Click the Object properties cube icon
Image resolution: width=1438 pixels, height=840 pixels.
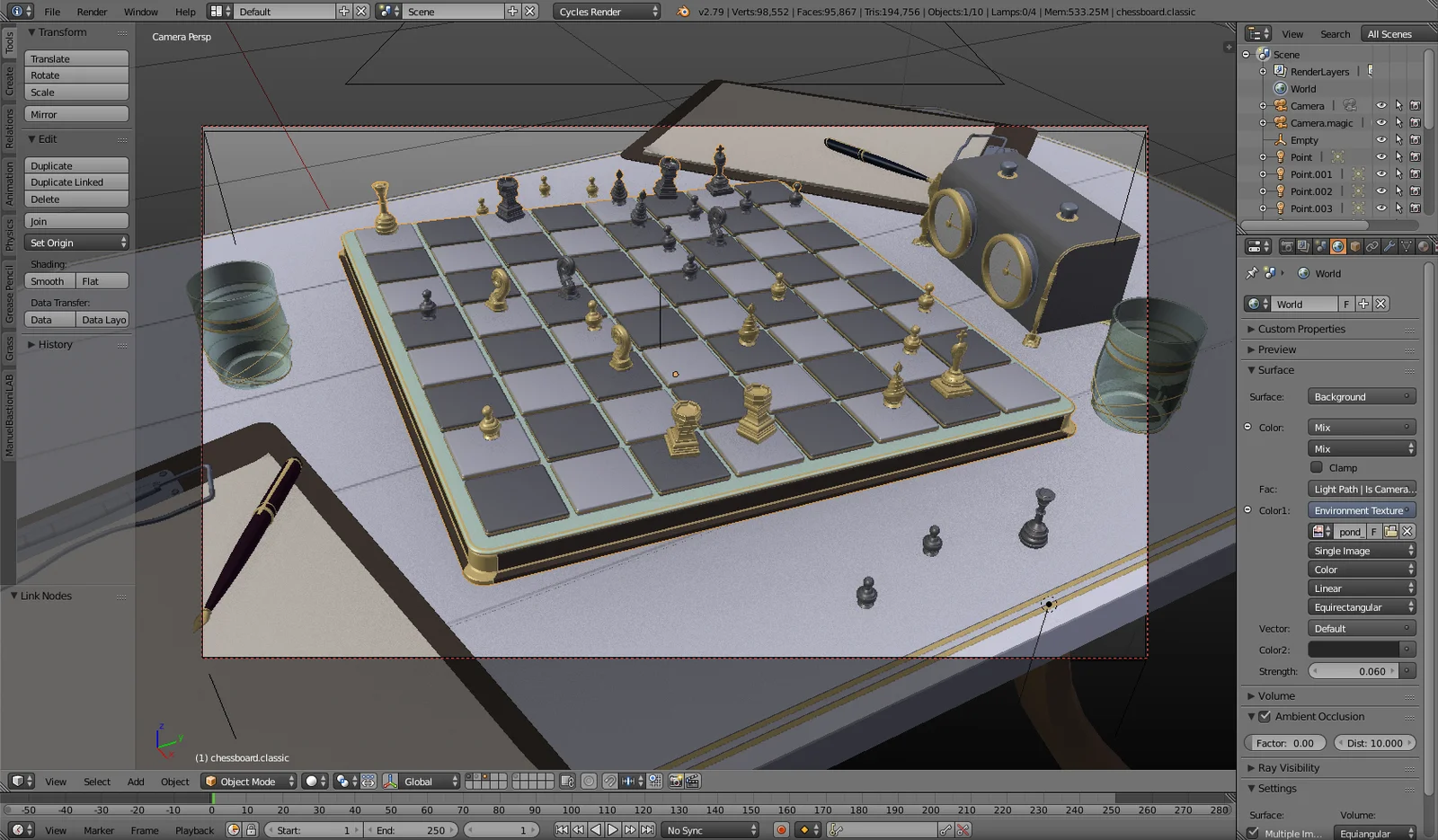coord(1354,245)
